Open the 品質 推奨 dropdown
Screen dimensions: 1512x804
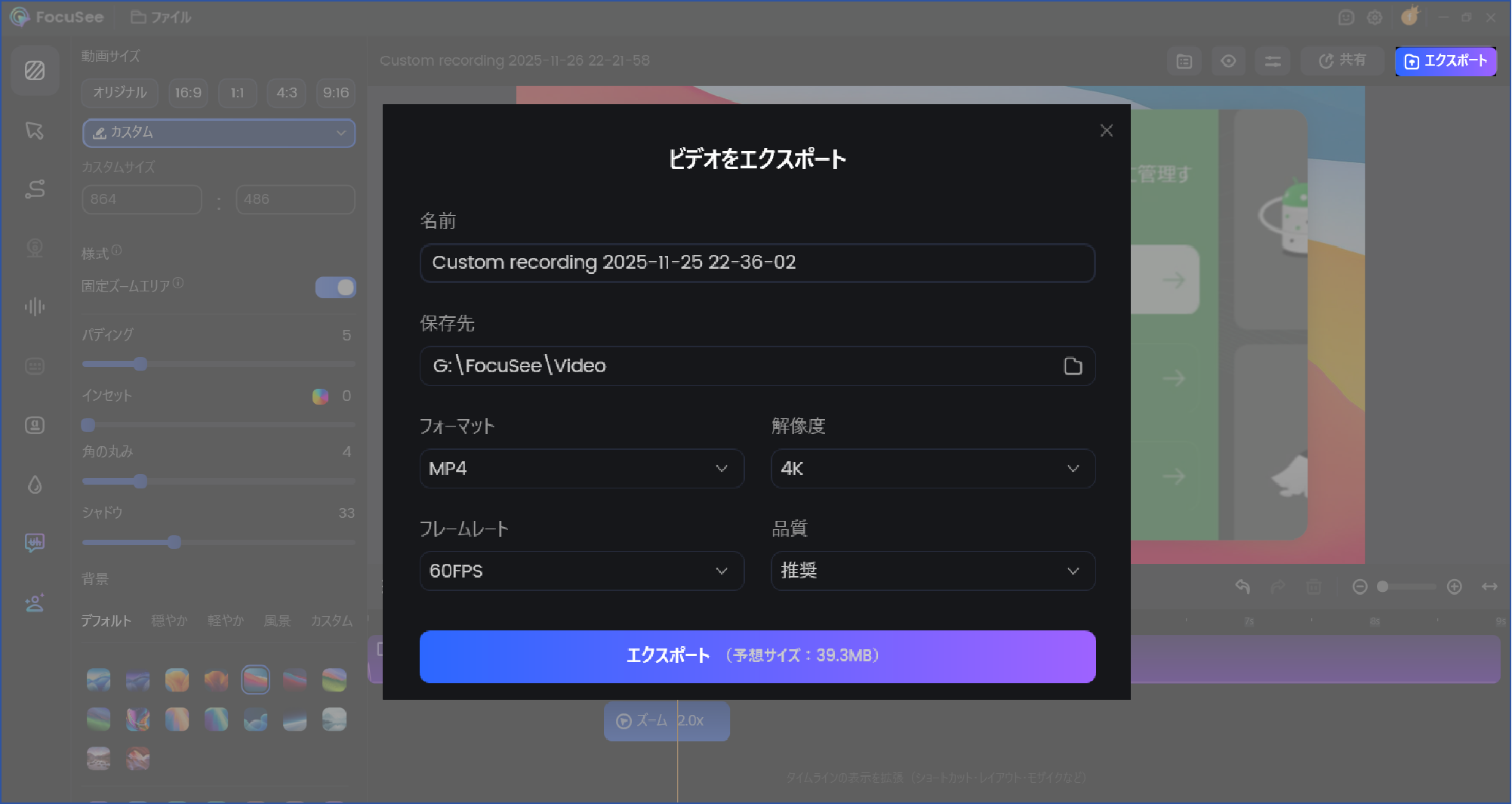(x=932, y=571)
